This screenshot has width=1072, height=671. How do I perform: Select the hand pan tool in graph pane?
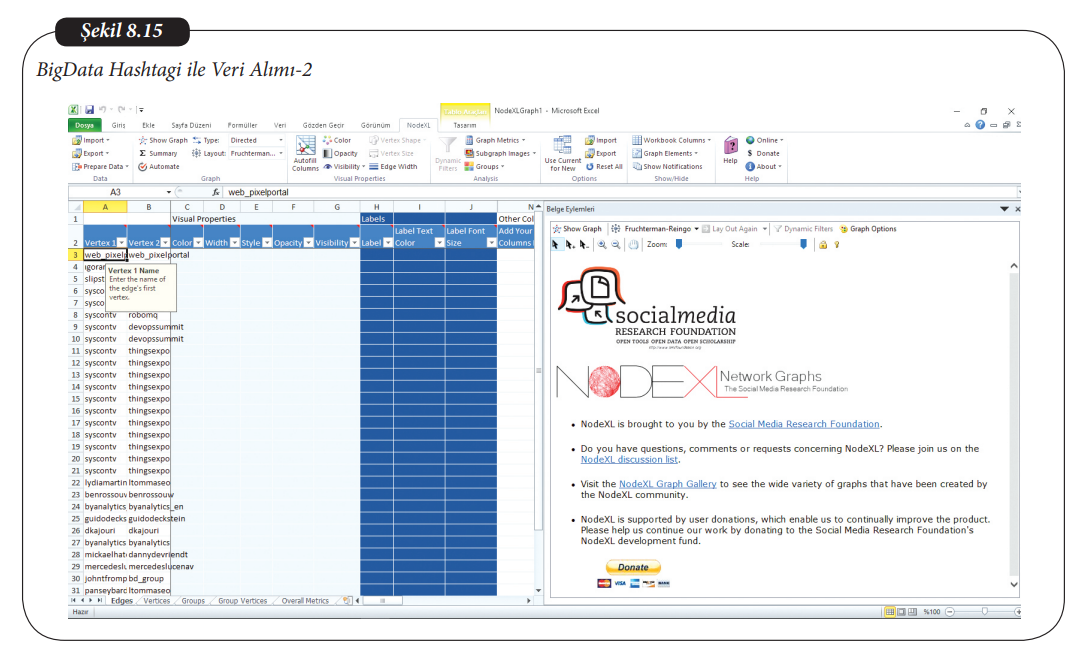[634, 244]
